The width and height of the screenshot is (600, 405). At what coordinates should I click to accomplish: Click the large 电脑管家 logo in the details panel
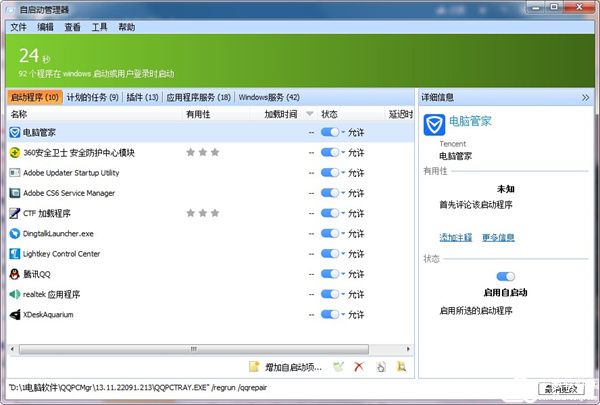tap(434, 125)
